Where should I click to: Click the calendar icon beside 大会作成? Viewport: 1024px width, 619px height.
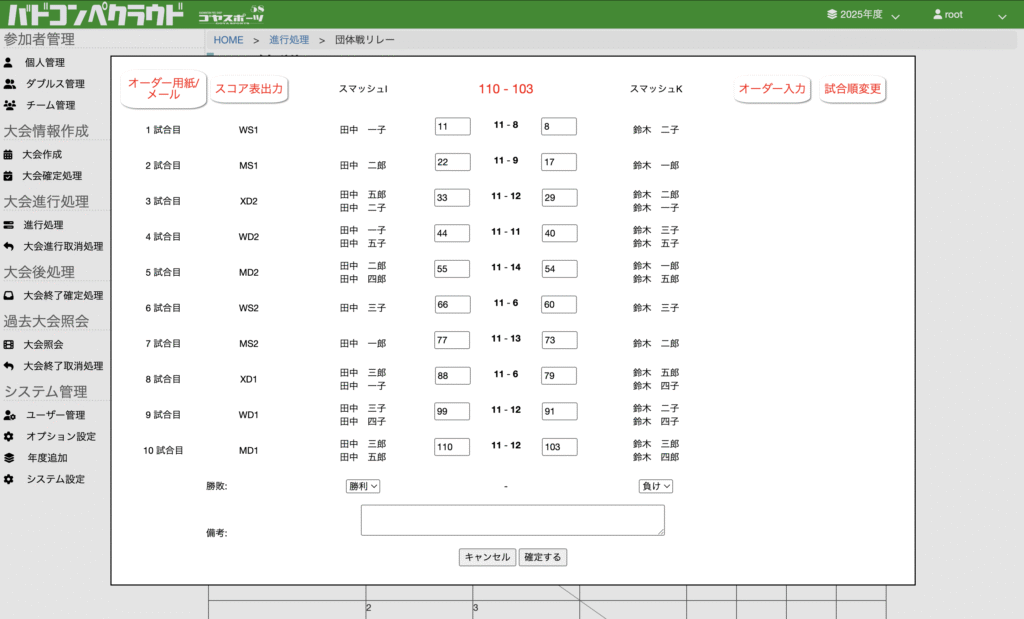(x=9, y=154)
